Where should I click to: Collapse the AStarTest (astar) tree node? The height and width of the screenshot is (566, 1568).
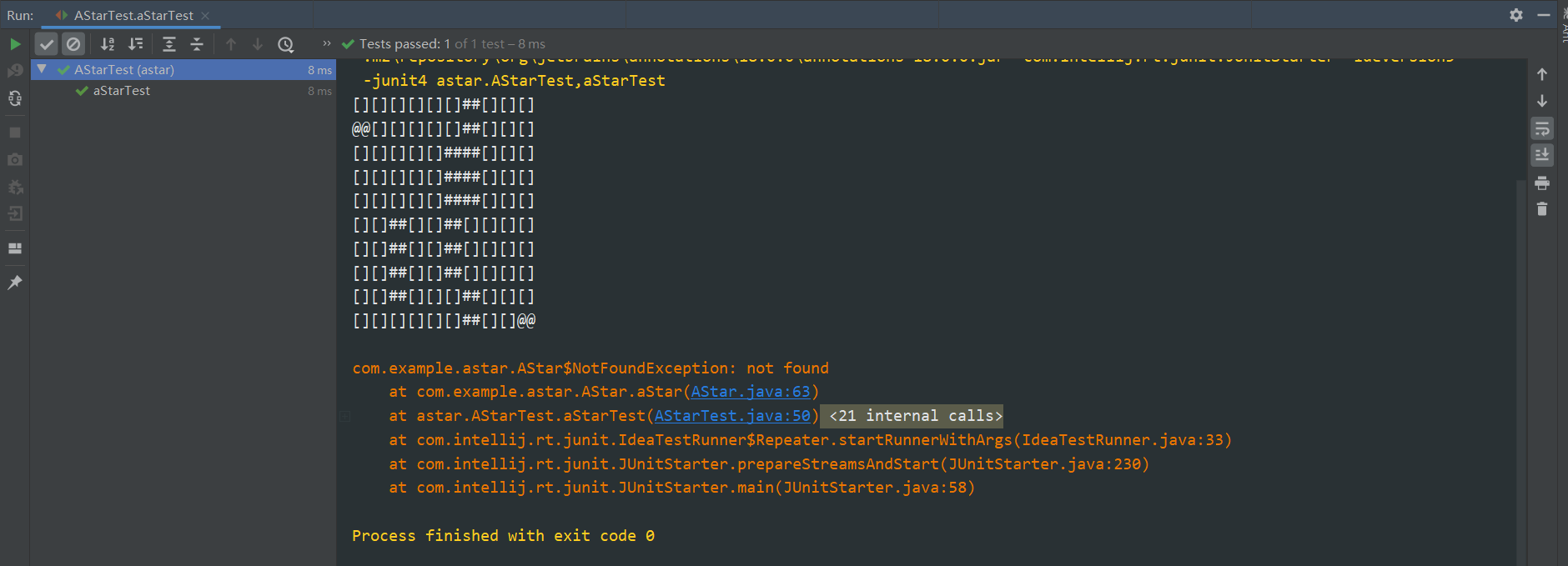click(42, 69)
